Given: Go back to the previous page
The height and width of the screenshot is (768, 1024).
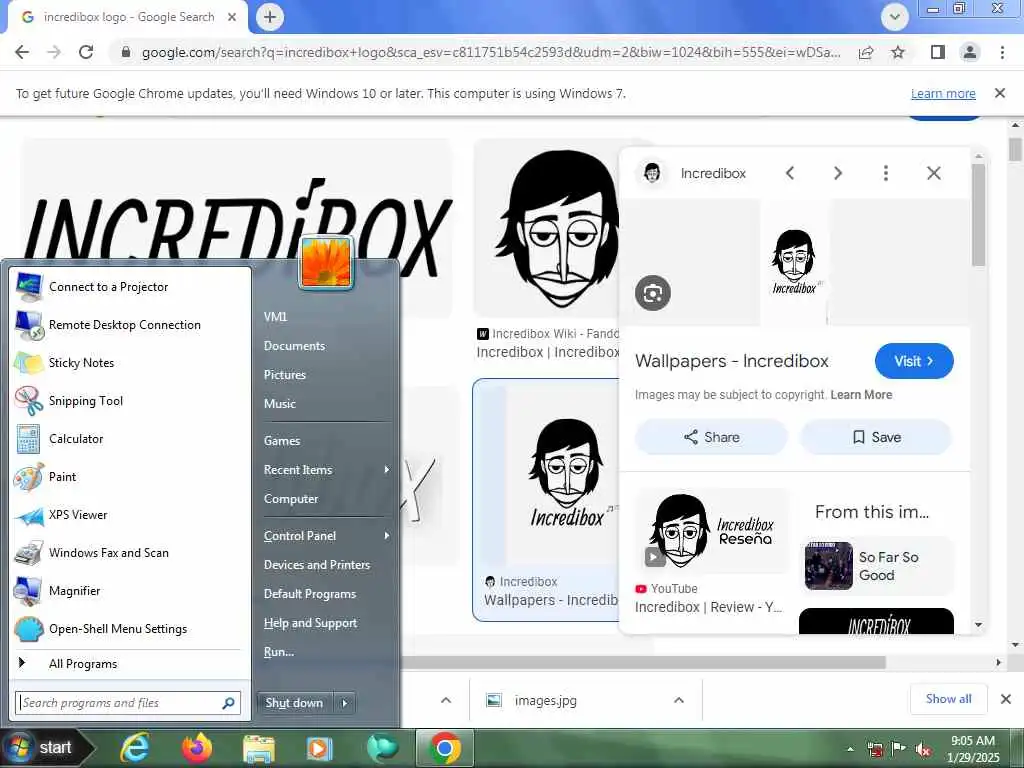Looking at the screenshot, I should [22, 52].
